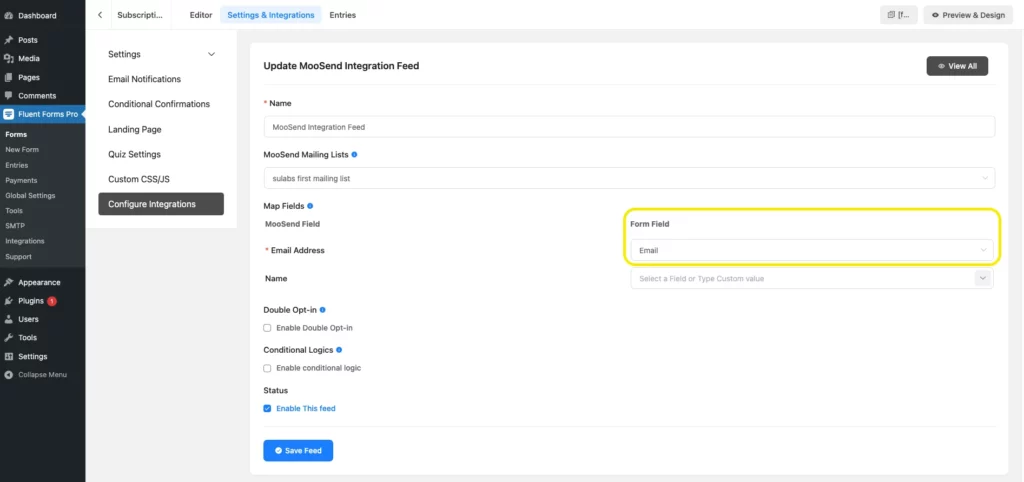Select Configure Integrations menu item
The image size is (1024, 482).
(x=161, y=204)
